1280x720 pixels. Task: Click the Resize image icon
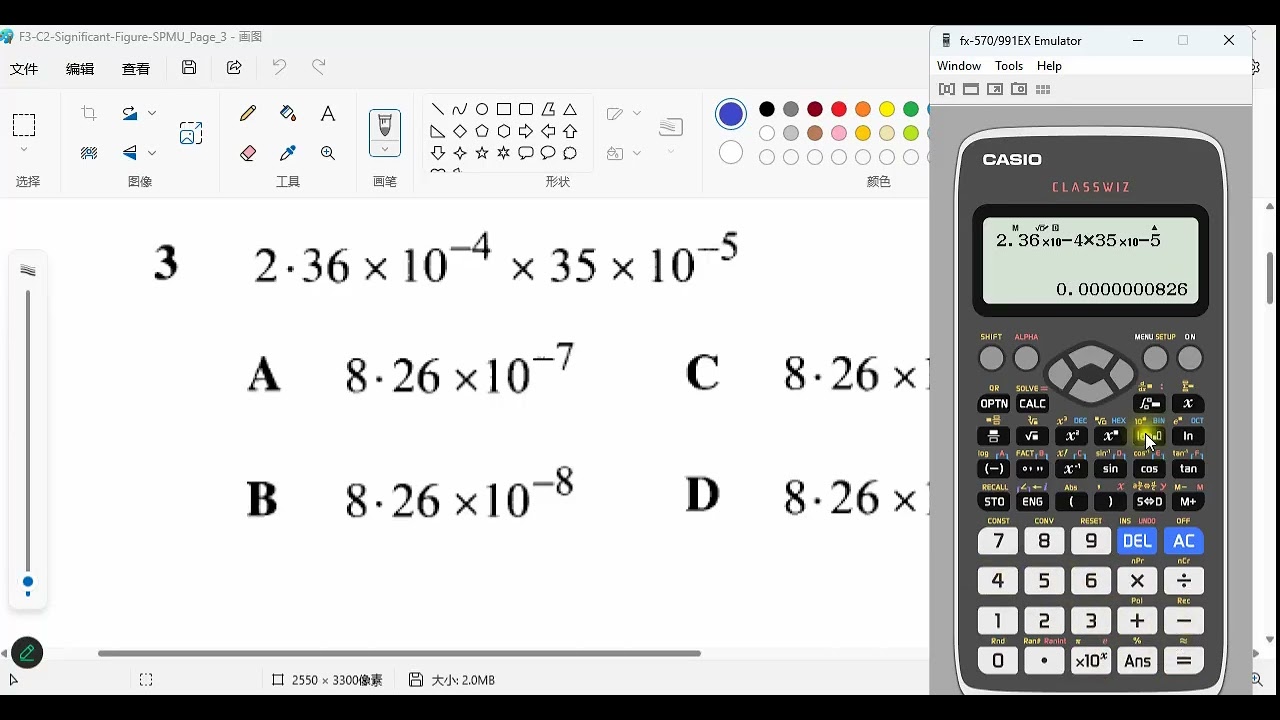coord(191,133)
